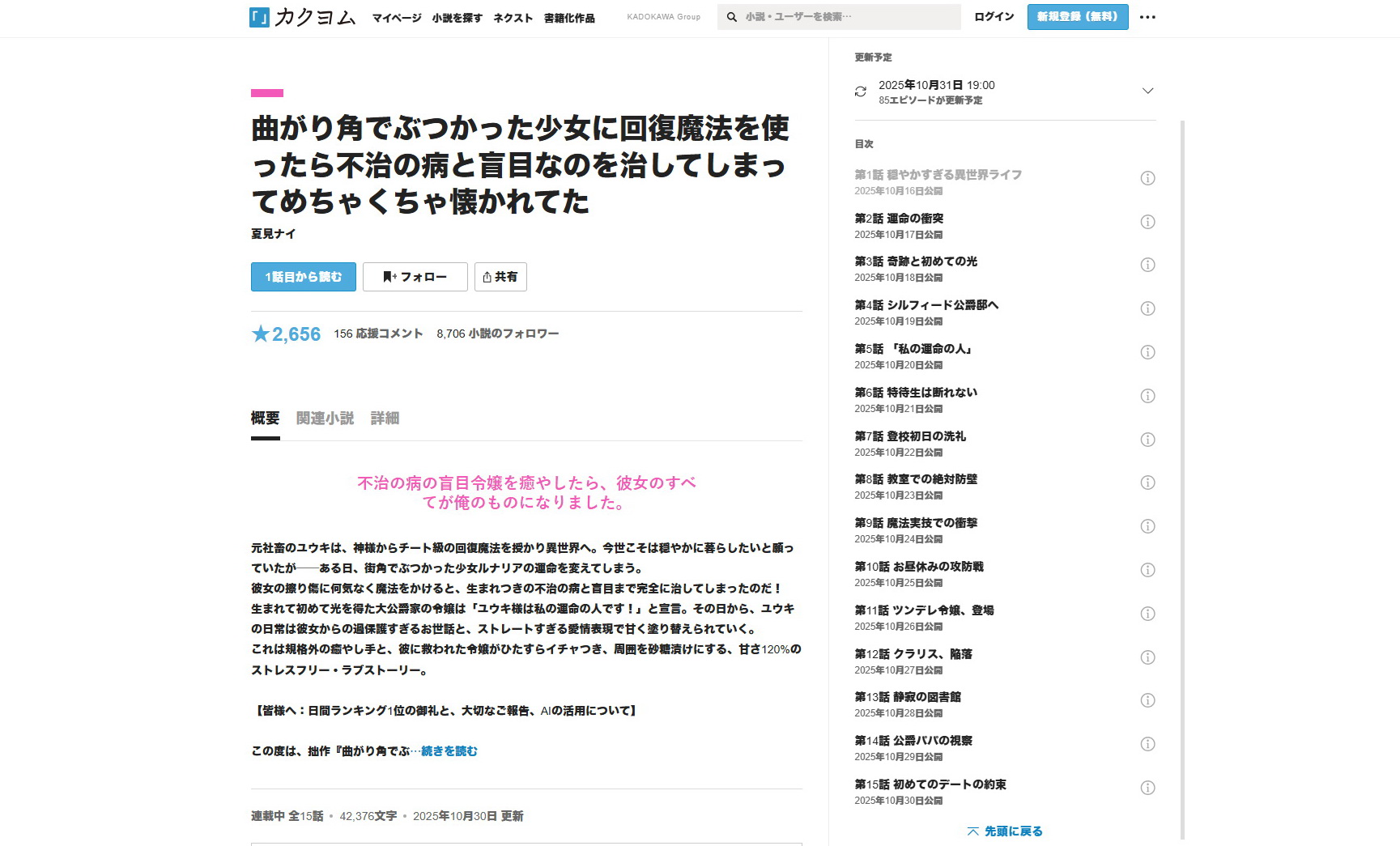Viewport: 1400px width, 846px height.
Task: Switch to the 関連小説 tab
Action: coord(325,419)
